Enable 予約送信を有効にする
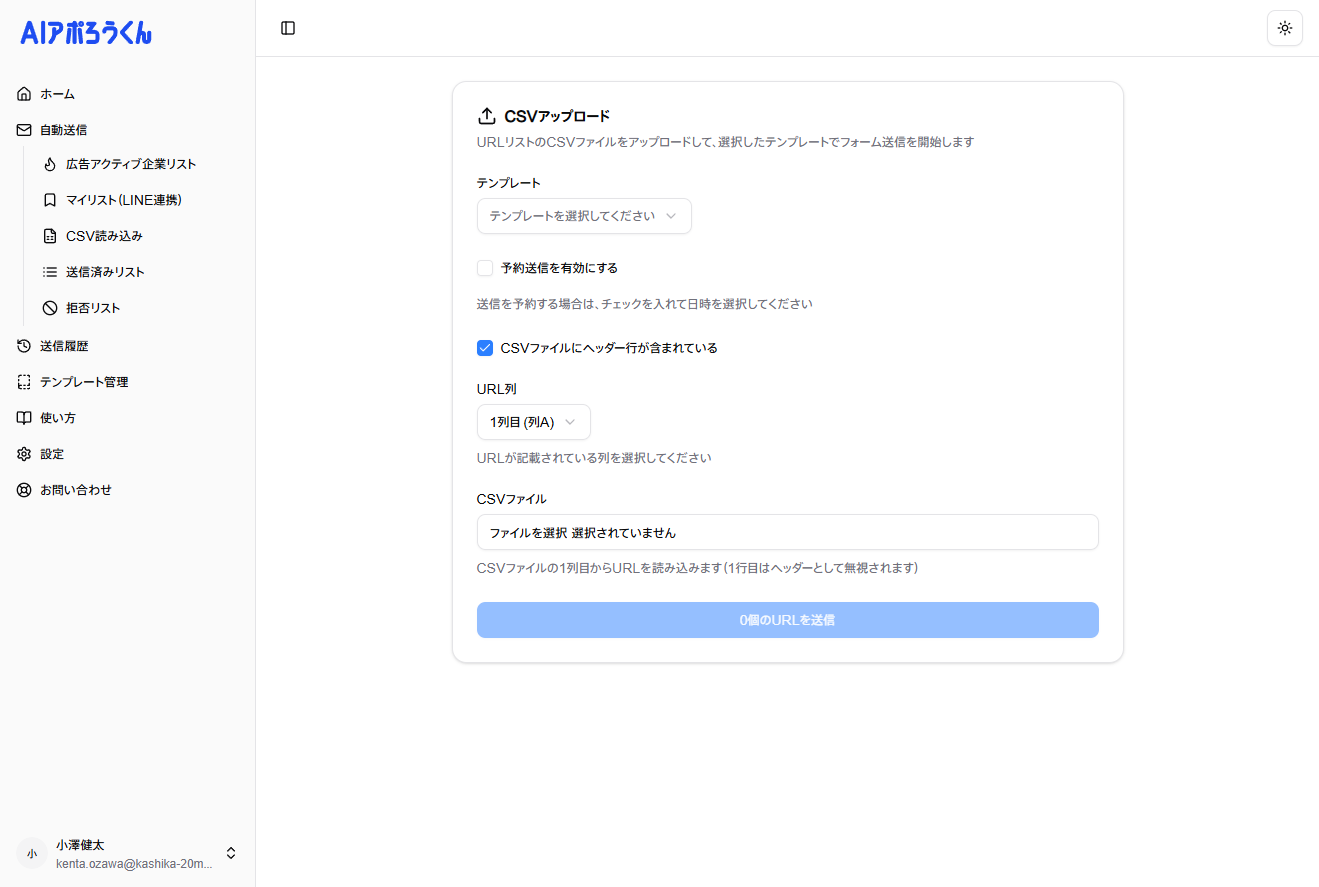Screen dimensions: 1319x887 485,268
